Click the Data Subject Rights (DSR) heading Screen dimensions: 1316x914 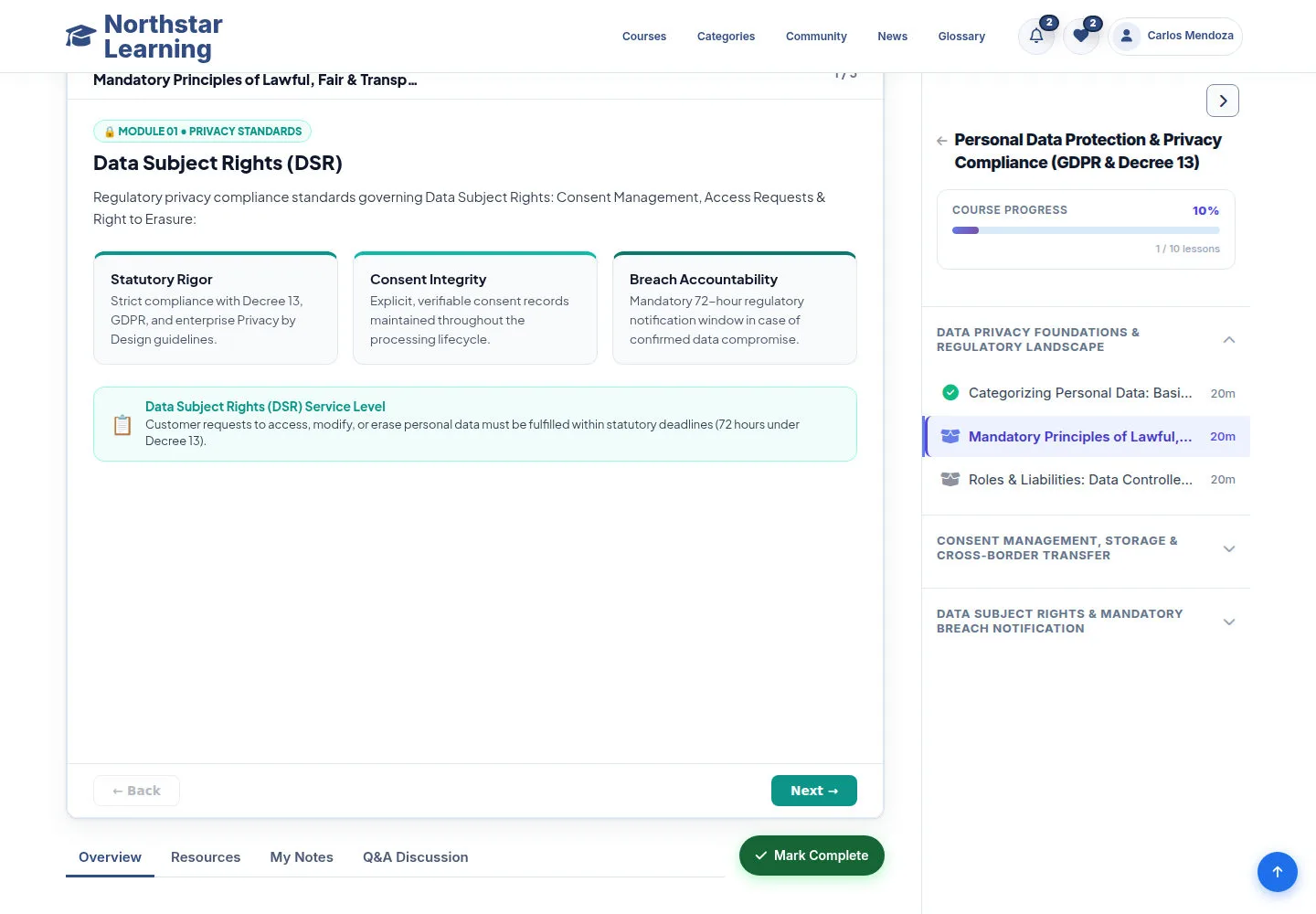point(218,163)
